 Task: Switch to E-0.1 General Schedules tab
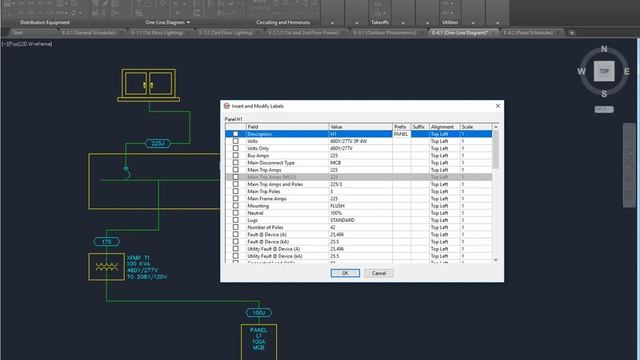(89, 33)
